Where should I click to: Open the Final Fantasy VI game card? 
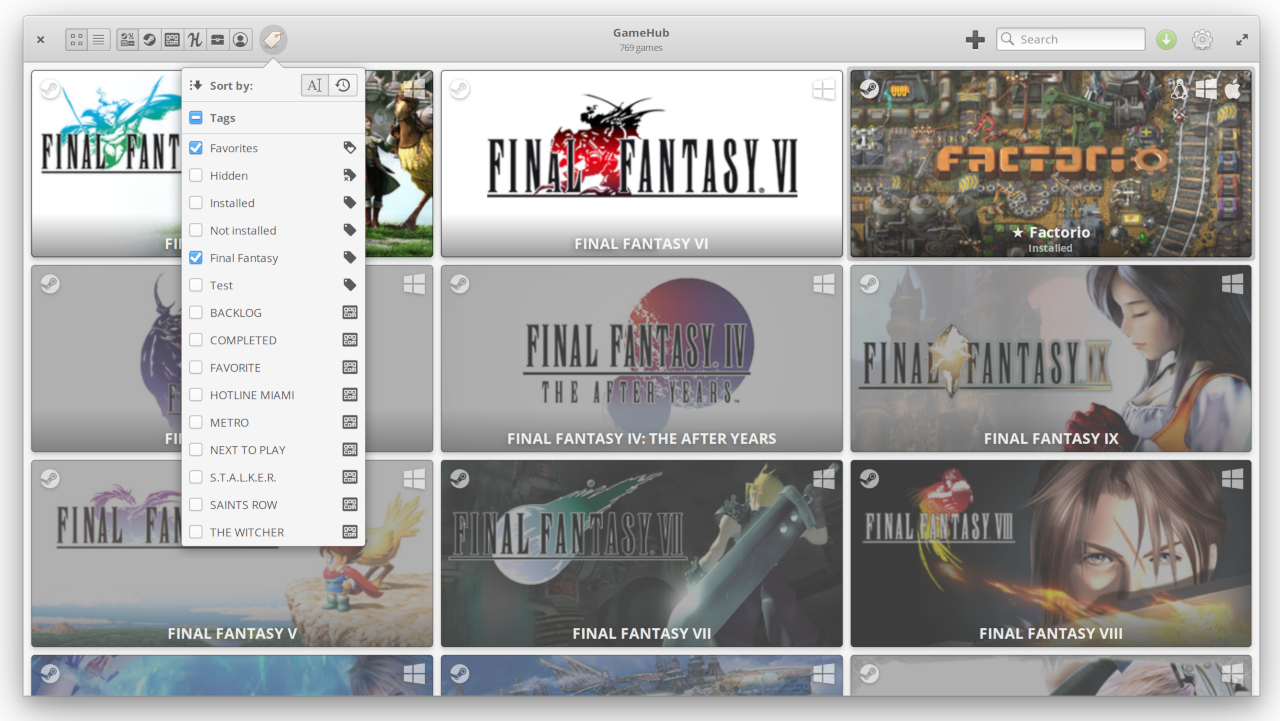point(642,164)
